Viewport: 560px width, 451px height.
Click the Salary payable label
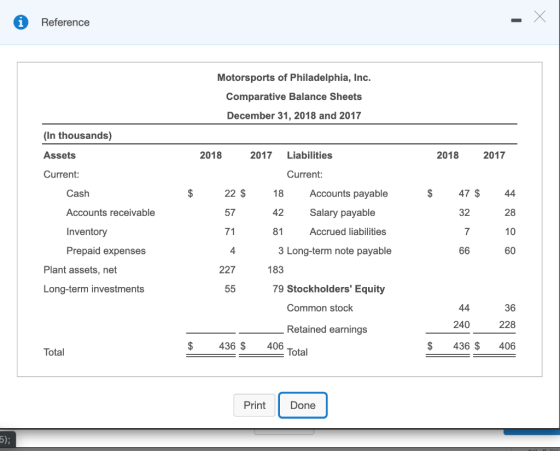point(342,213)
